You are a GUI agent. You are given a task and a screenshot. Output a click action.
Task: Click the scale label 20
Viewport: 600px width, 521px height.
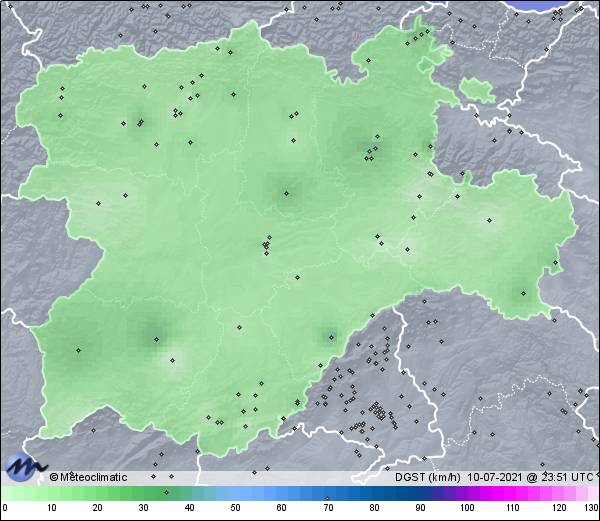coord(98,508)
